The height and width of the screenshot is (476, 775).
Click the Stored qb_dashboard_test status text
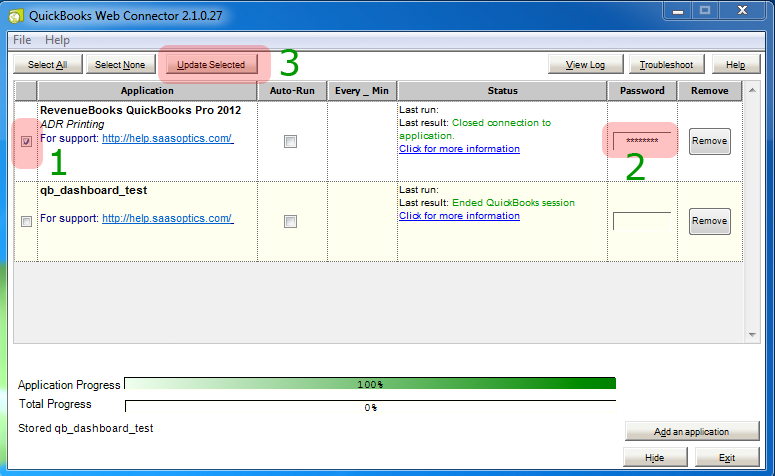(x=86, y=428)
